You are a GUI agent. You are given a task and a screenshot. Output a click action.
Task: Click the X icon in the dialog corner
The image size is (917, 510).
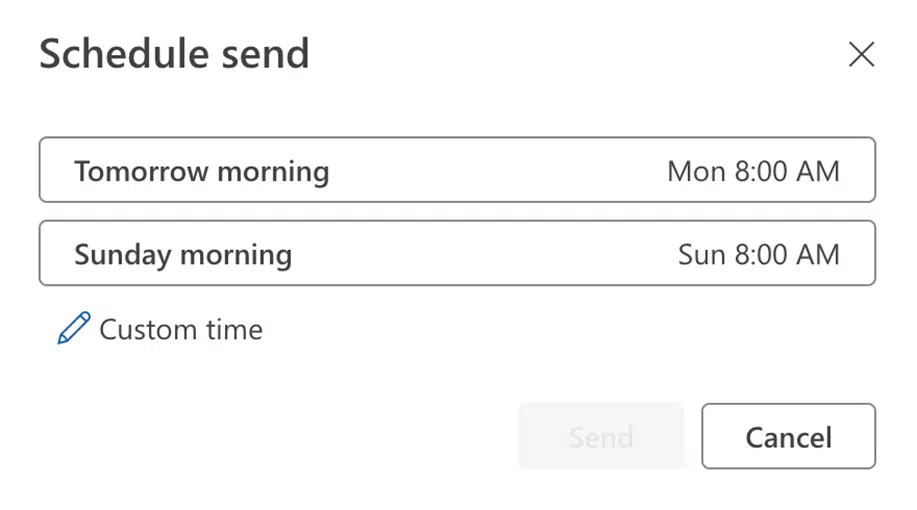click(861, 54)
